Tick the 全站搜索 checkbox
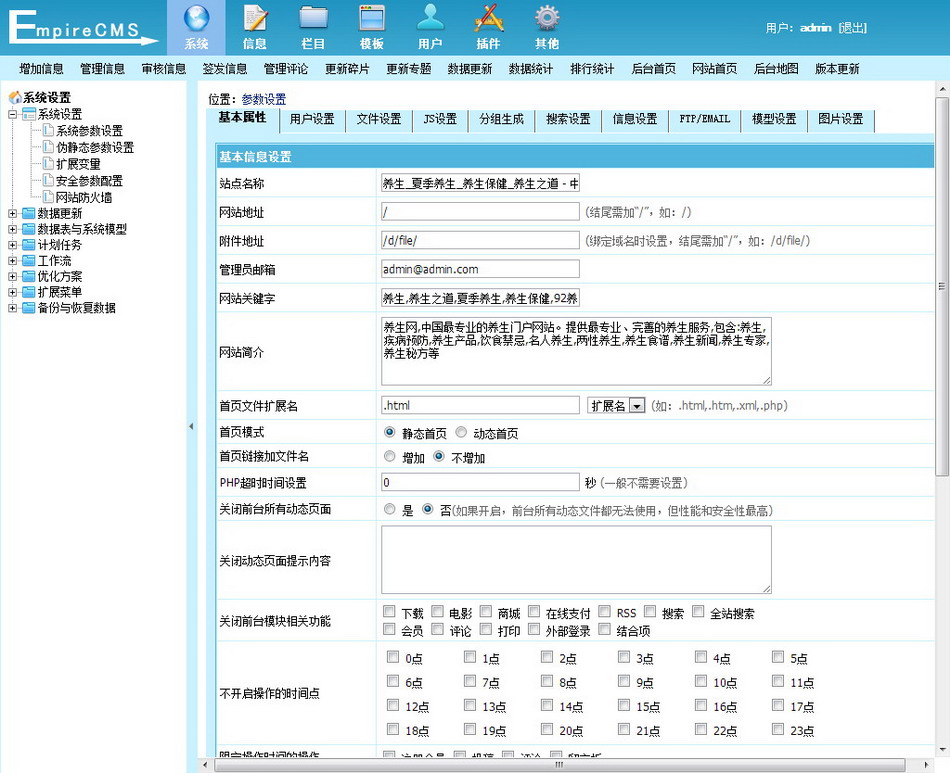 (x=698, y=612)
